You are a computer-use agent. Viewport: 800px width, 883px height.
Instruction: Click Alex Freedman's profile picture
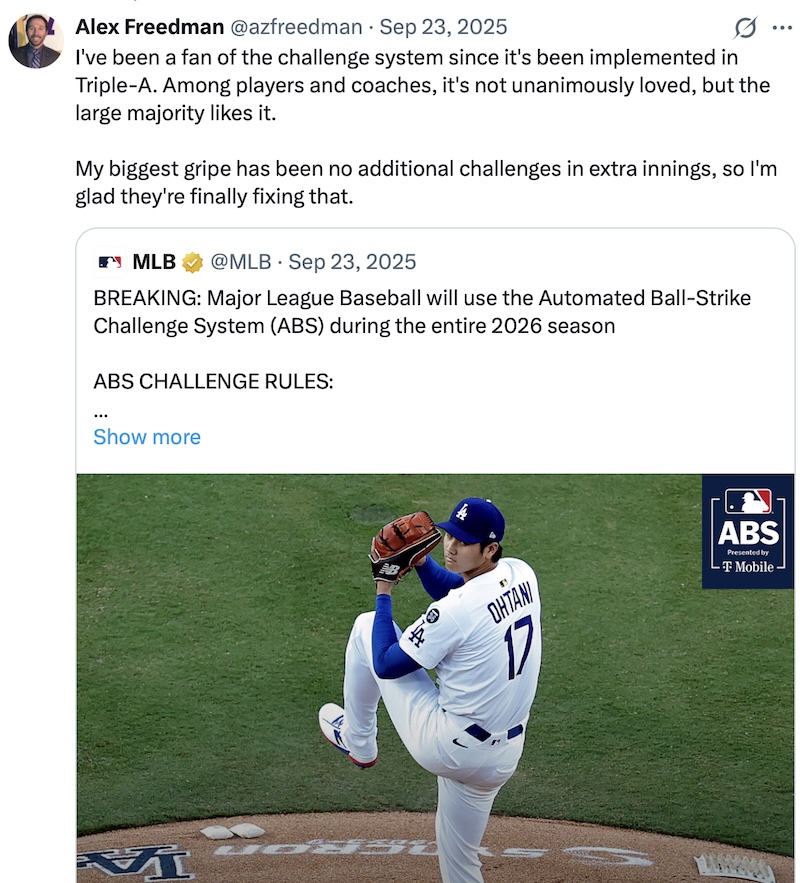35,40
